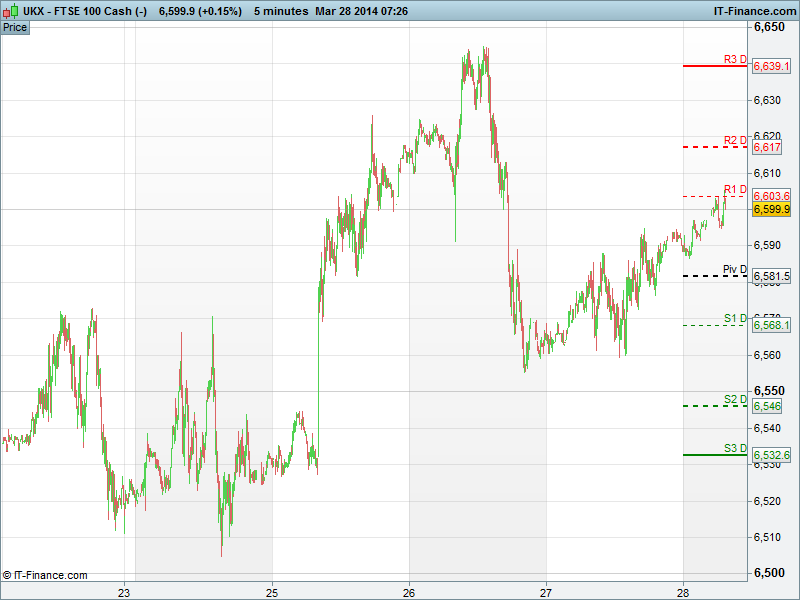Select the R3 D resistance price tag 6,639.1
Viewport: 800px width, 600px height.
[x=771, y=66]
